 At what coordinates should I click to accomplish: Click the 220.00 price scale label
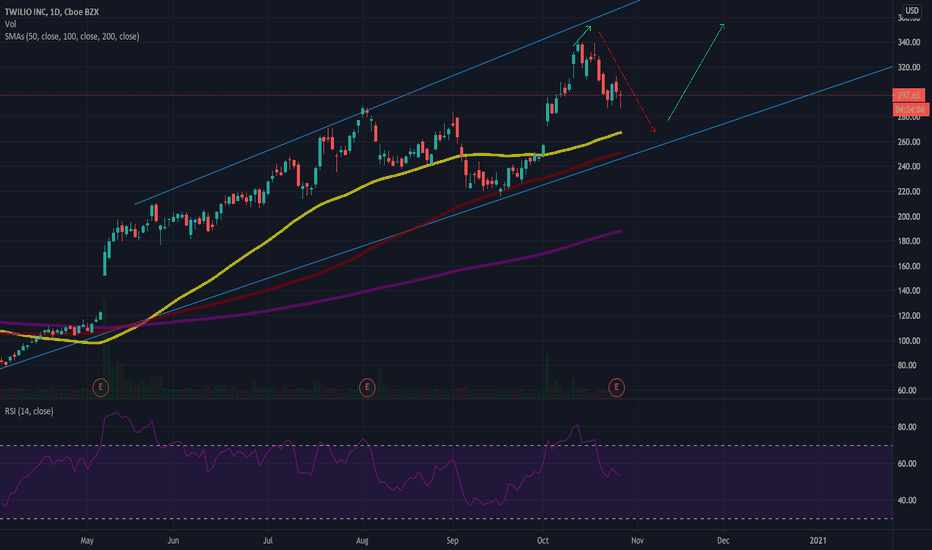tap(909, 192)
